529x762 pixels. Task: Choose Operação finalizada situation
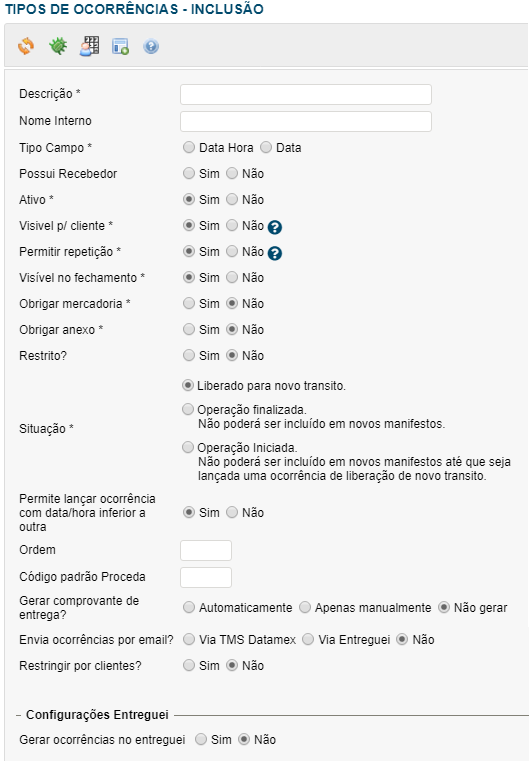click(188, 409)
